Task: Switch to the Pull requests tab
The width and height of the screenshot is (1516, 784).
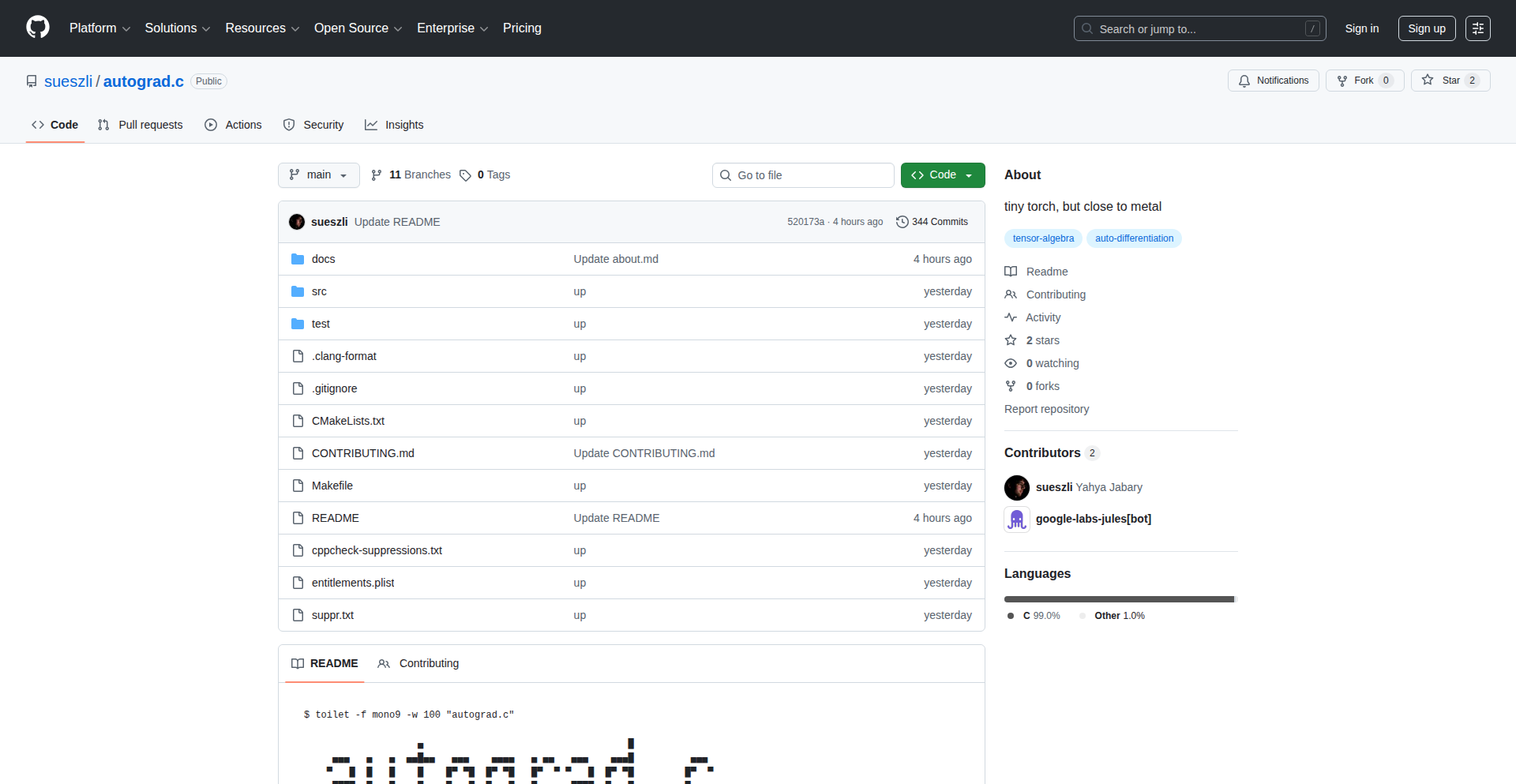Action: click(x=141, y=125)
